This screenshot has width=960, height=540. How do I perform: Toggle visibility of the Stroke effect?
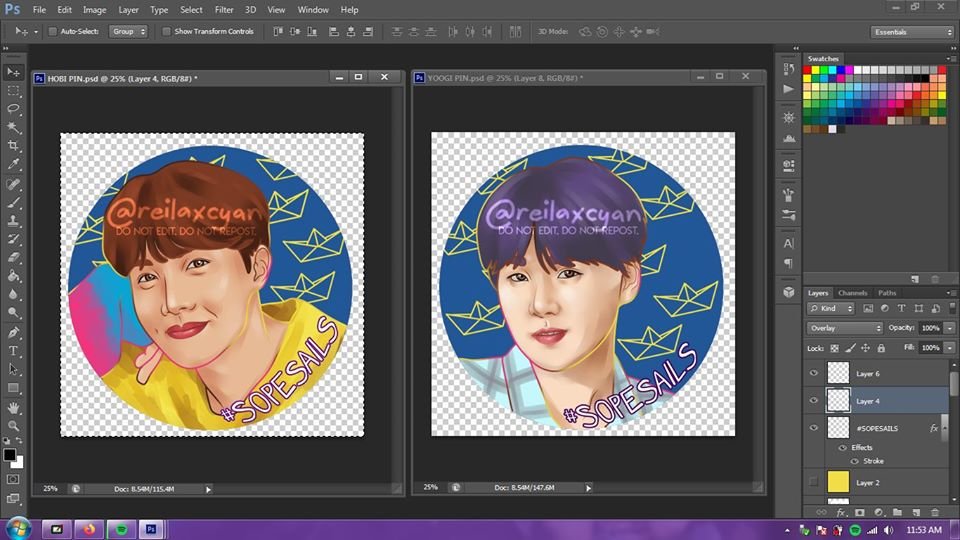click(855, 461)
